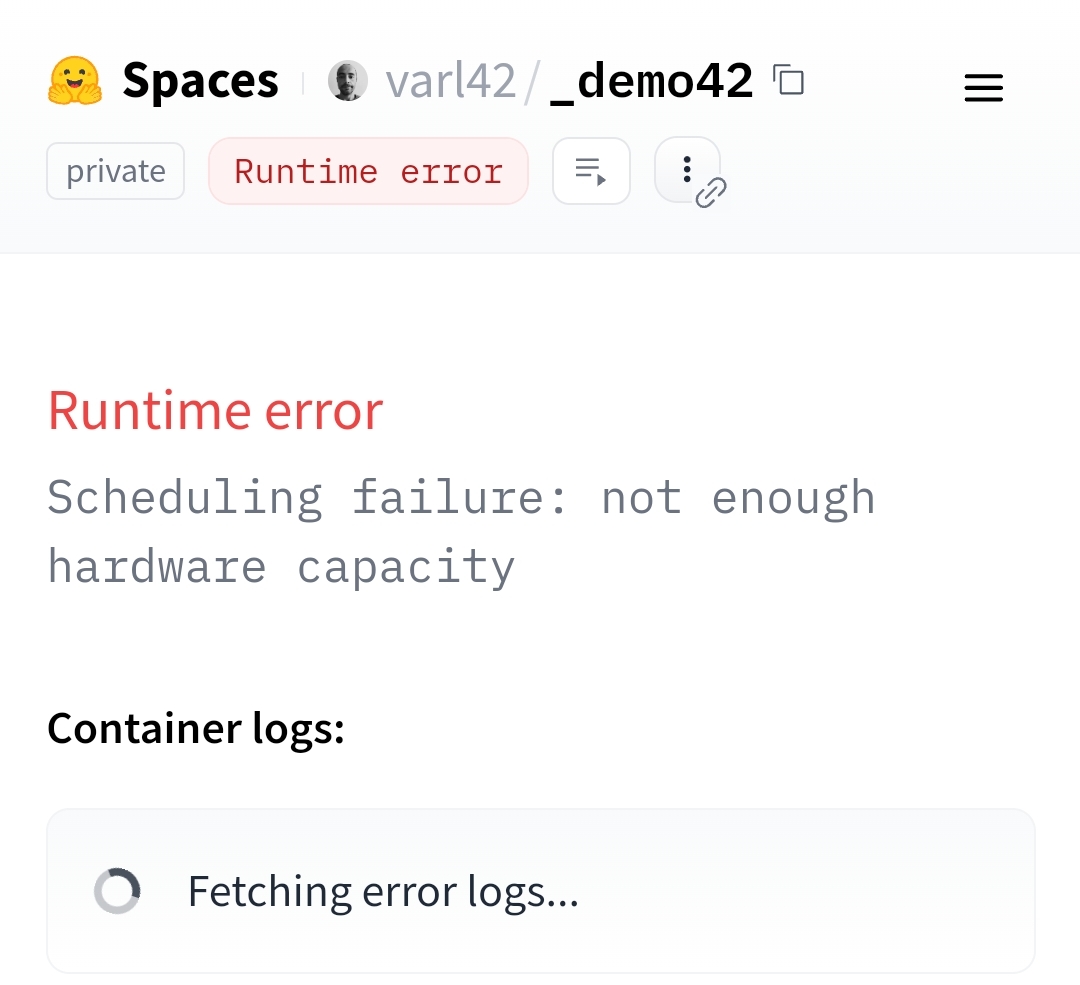Image resolution: width=1080 pixels, height=985 pixels.
Task: Open the Spaces section link
Action: 200,81
